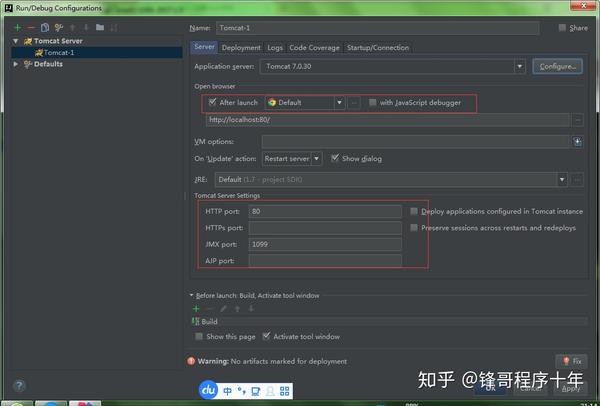
Task: Edit the before launch task pencil icon
Action: [x=223, y=308]
